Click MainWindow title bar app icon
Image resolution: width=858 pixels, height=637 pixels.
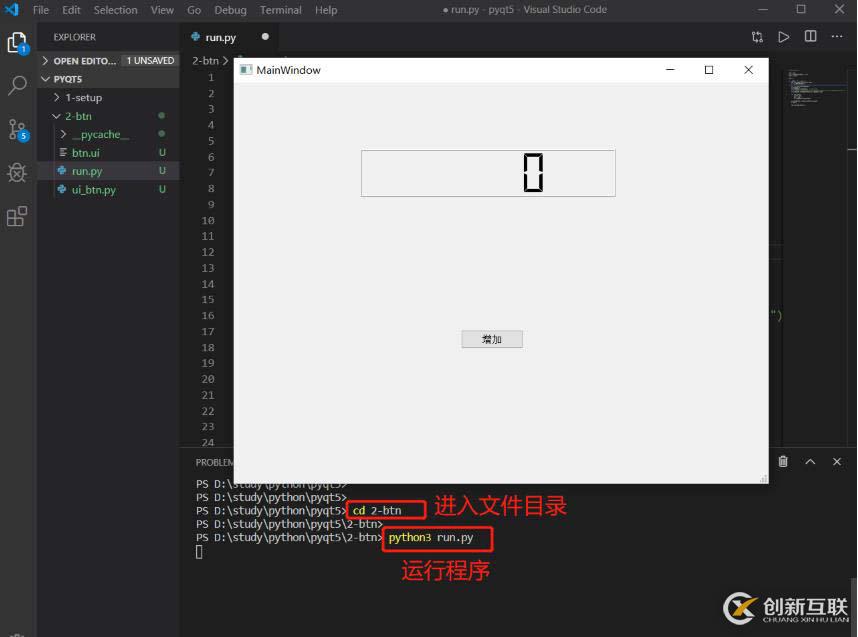246,70
